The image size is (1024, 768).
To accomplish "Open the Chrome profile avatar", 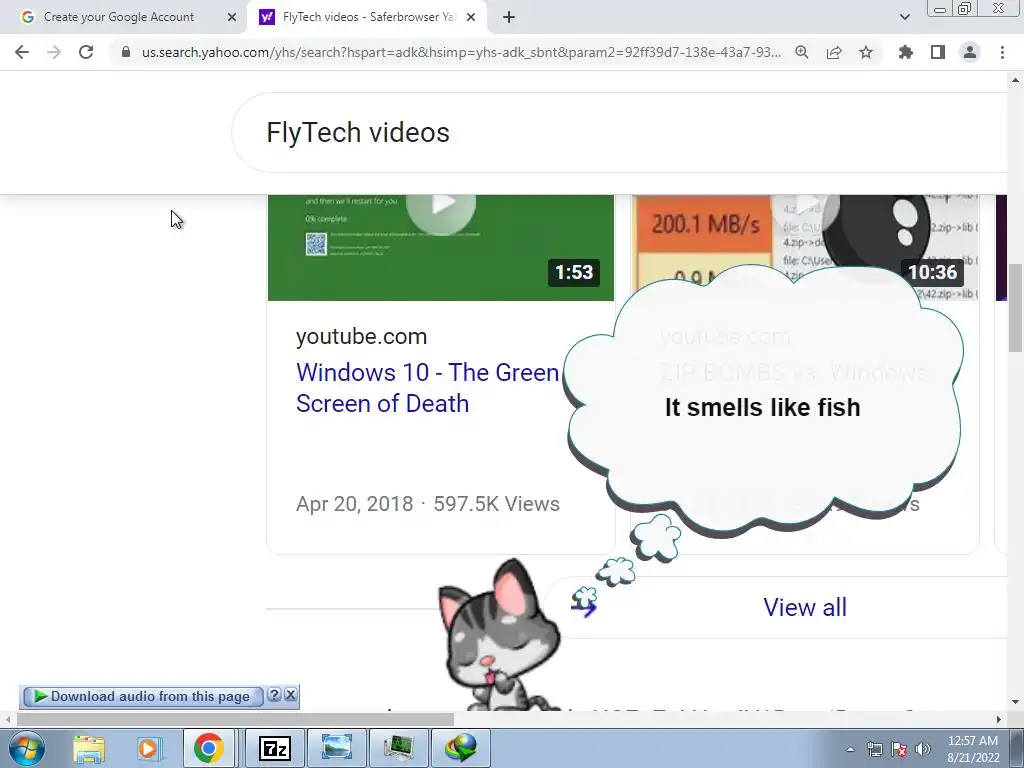I will pyautogui.click(x=970, y=52).
